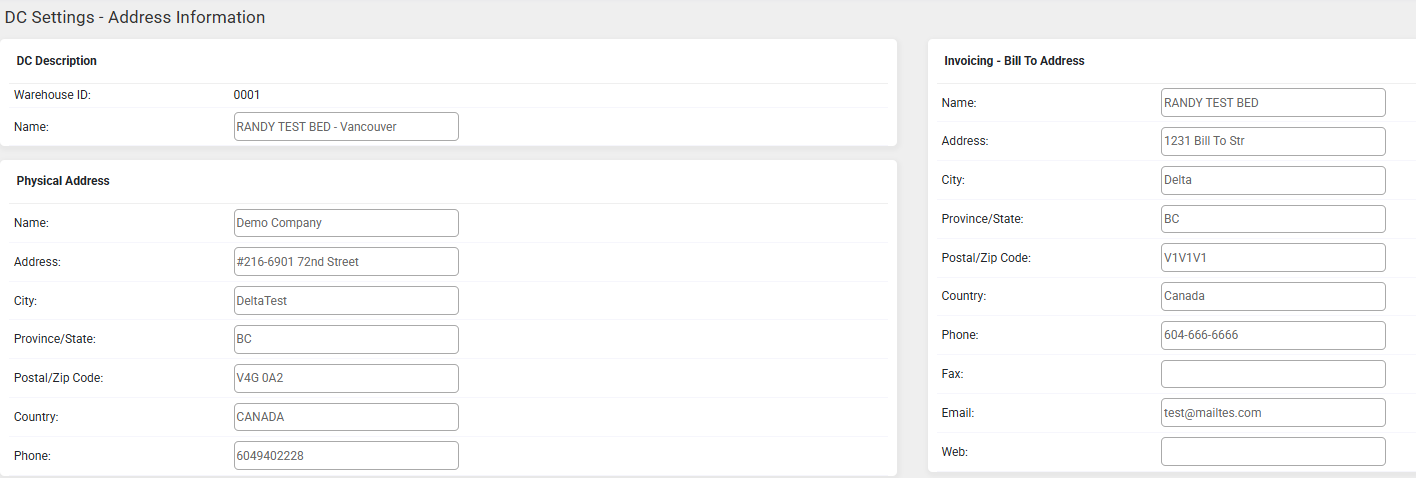Focus the Physical Address Name field
The height and width of the screenshot is (478, 1416).
click(346, 223)
